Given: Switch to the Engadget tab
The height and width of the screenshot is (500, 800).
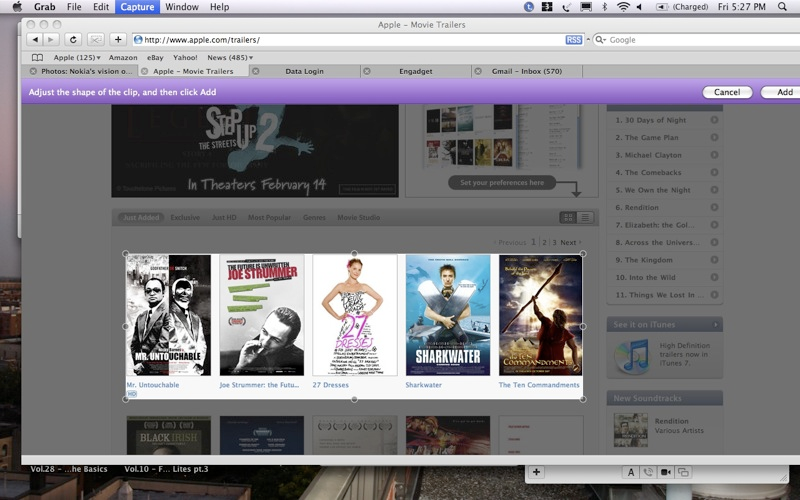Looking at the screenshot, I should 416,71.
